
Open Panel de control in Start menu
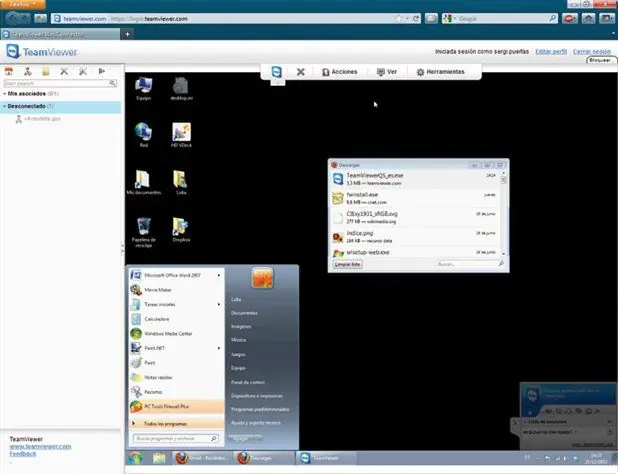(248, 382)
